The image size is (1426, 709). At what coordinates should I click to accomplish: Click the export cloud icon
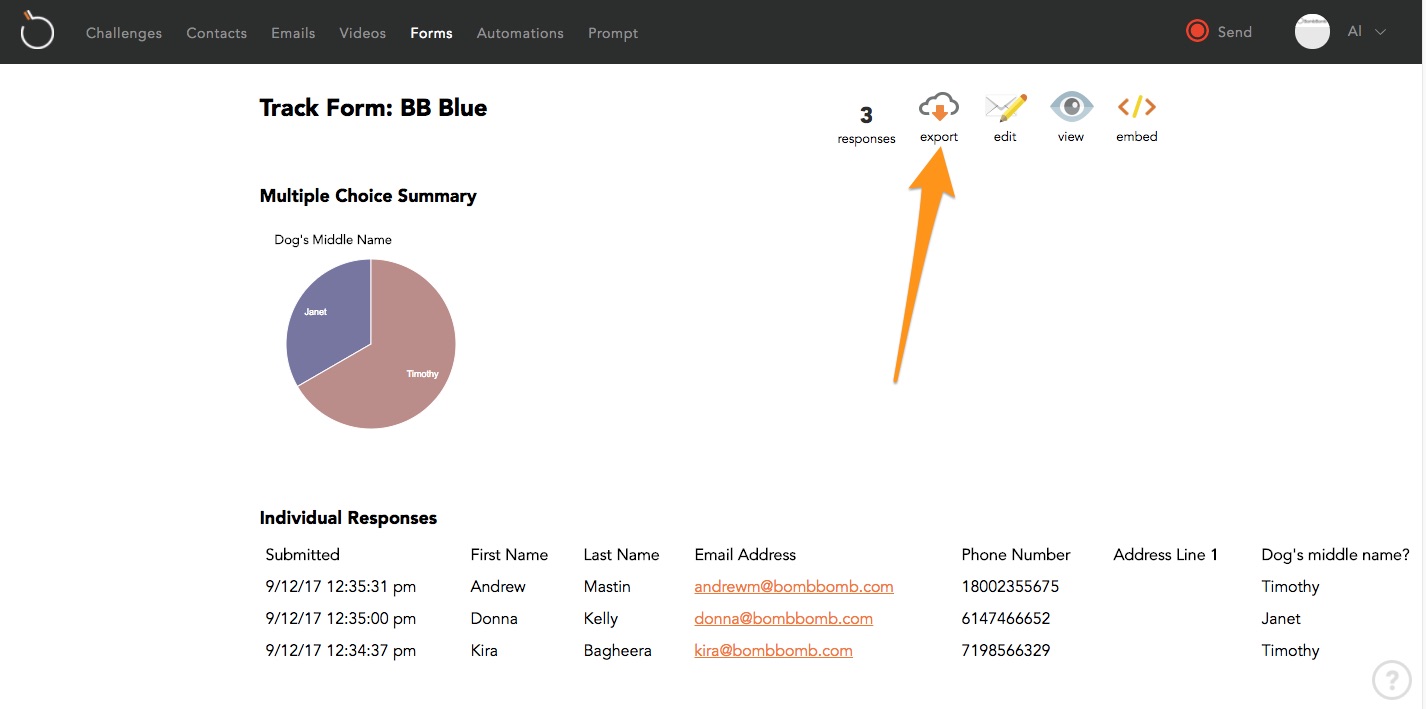pos(939,107)
